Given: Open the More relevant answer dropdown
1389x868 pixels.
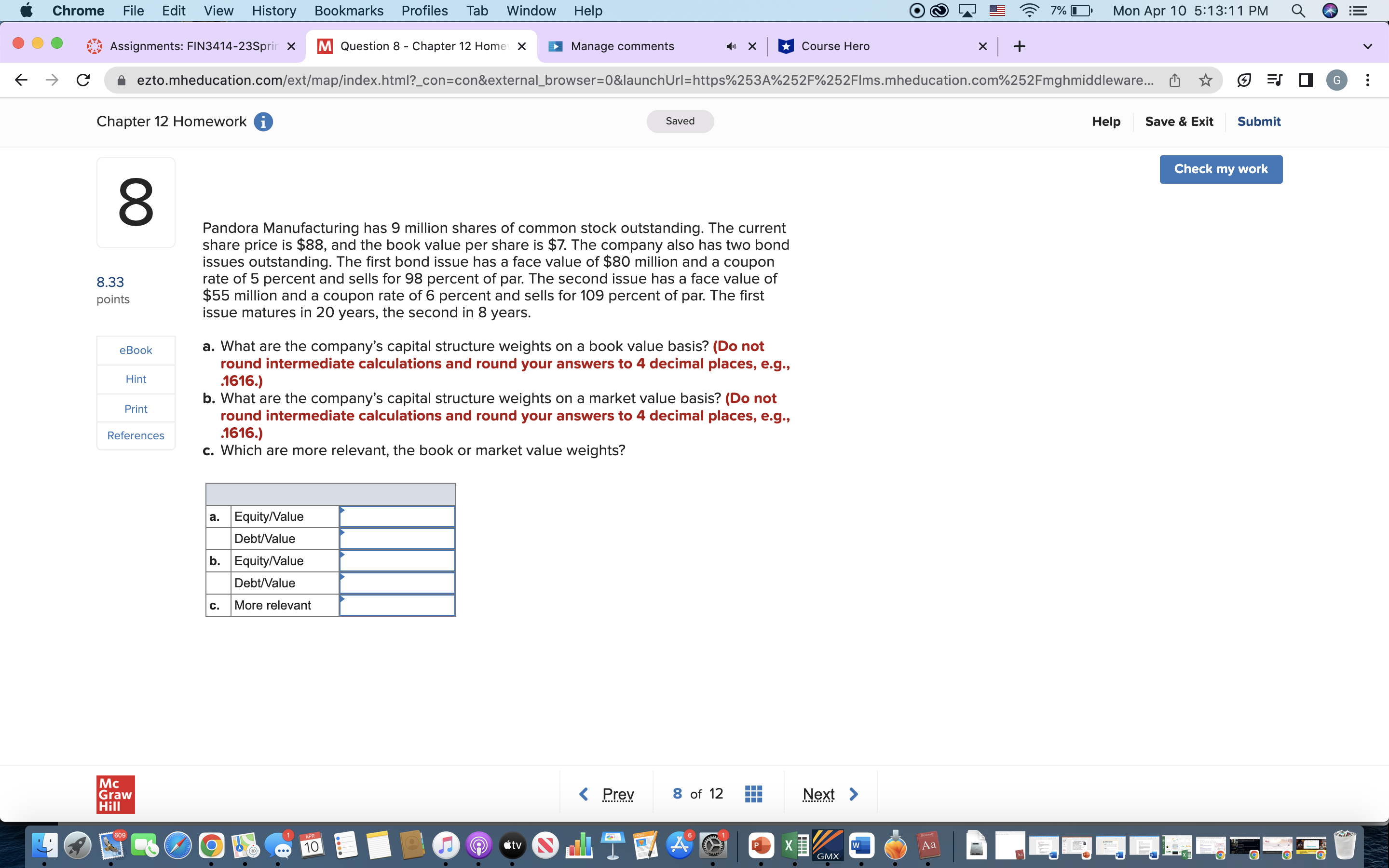Looking at the screenshot, I should [x=396, y=605].
